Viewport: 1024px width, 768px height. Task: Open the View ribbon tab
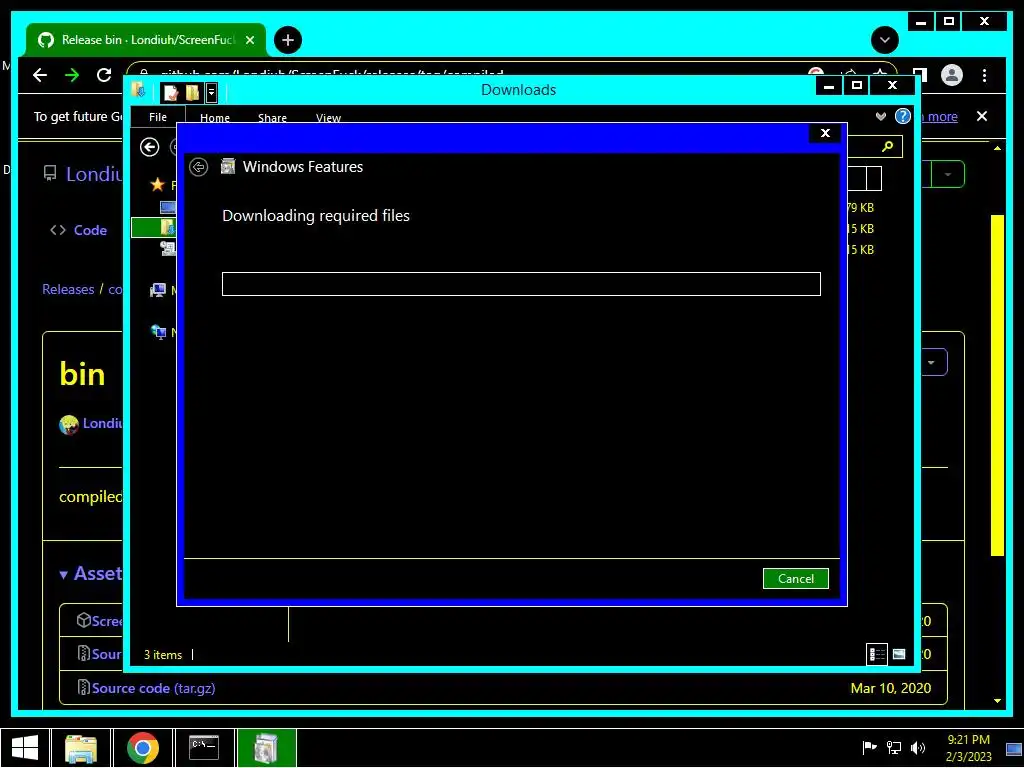click(328, 118)
